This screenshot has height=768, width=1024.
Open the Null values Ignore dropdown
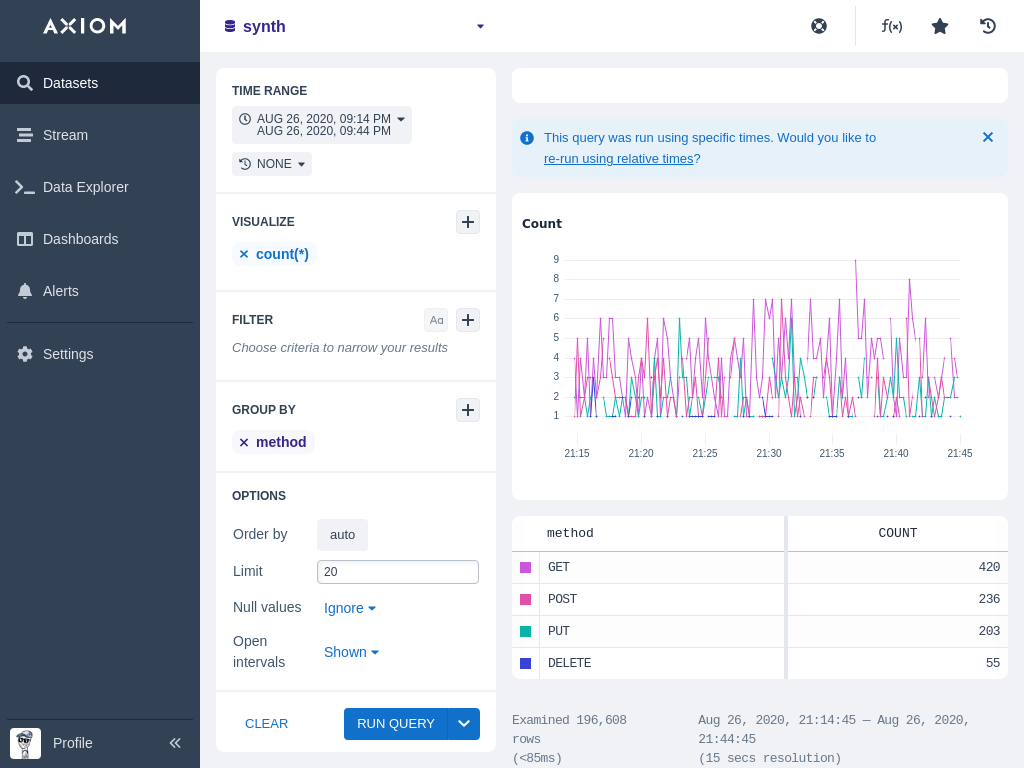(350, 608)
